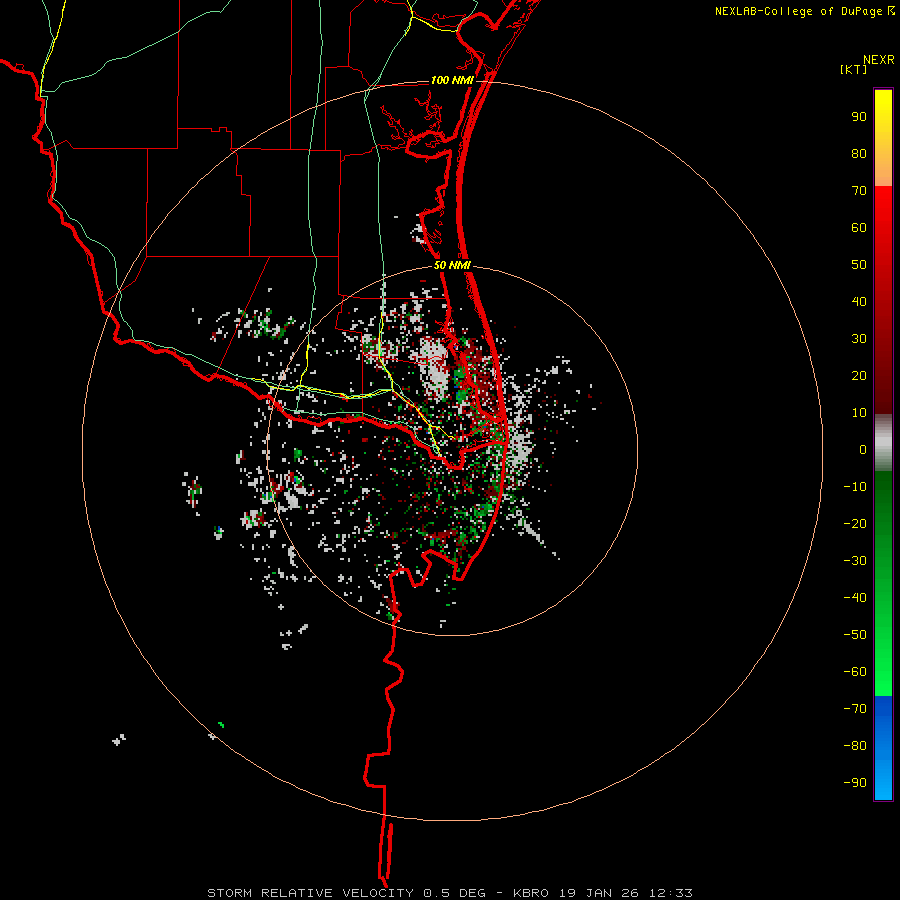Screen dimensions: 900x900
Task: Click the blue bottom segment of the color bar
Action: click(x=883, y=748)
